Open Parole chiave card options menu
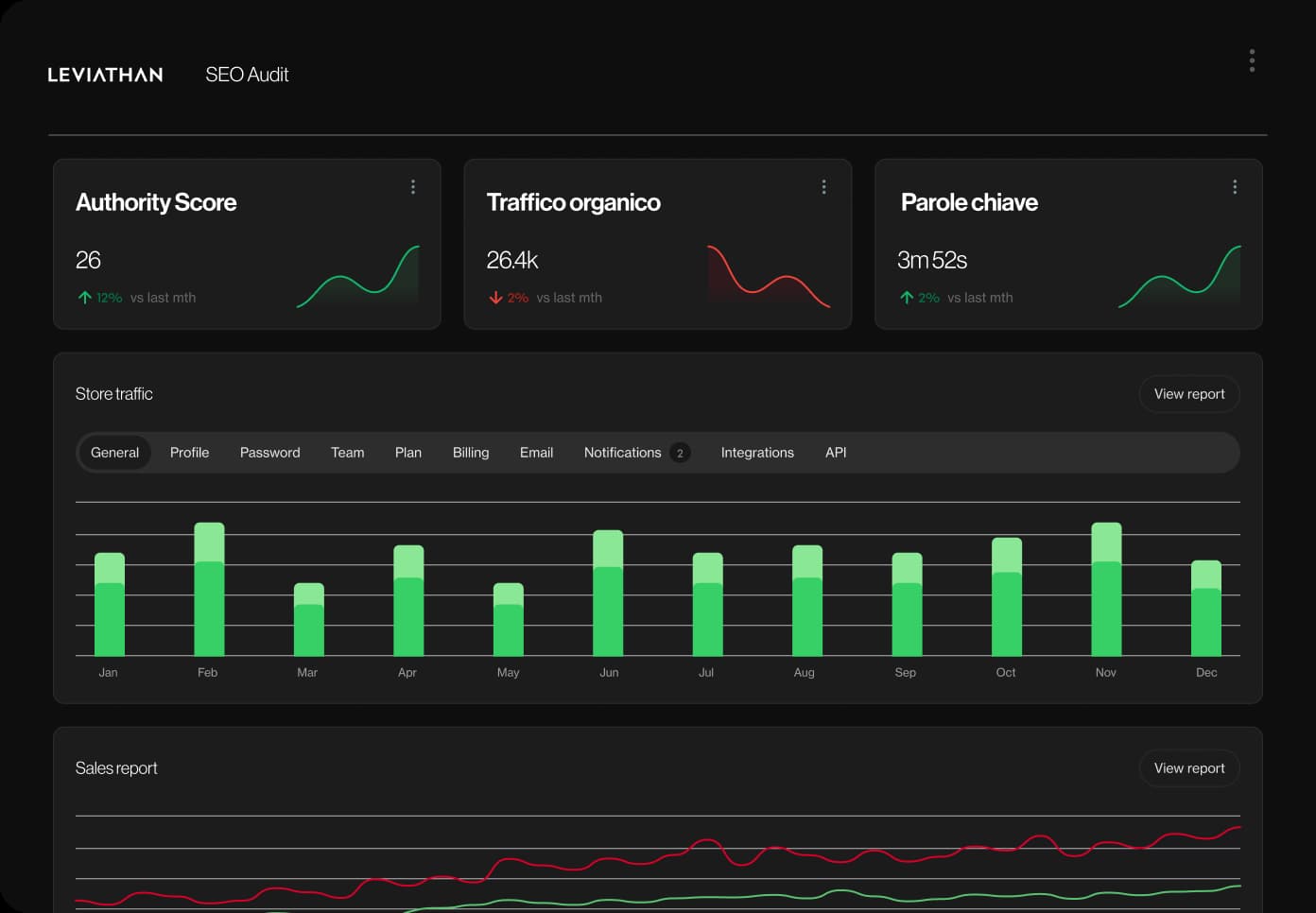The height and width of the screenshot is (913, 1316). [1235, 187]
